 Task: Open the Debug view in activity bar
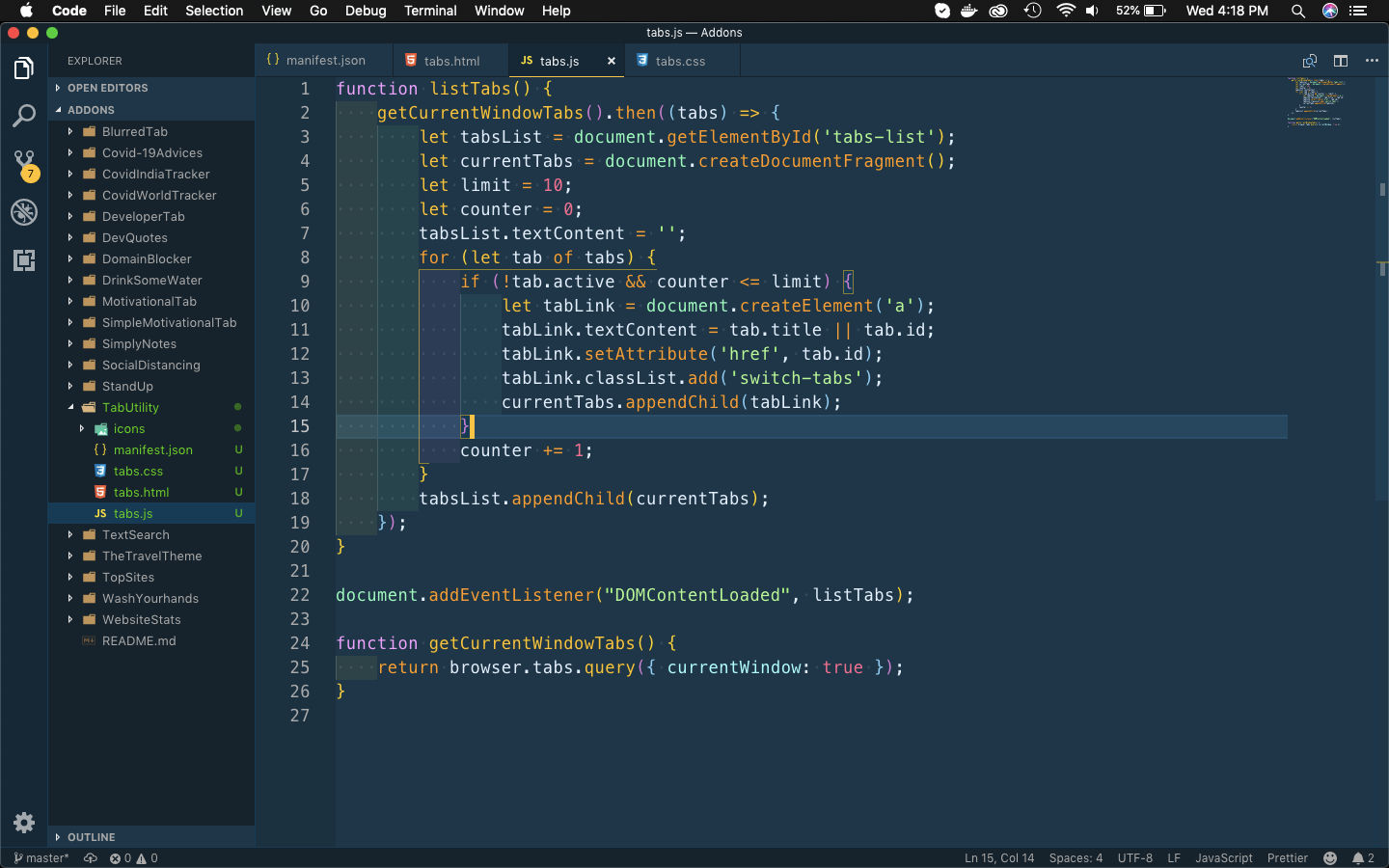tap(24, 212)
